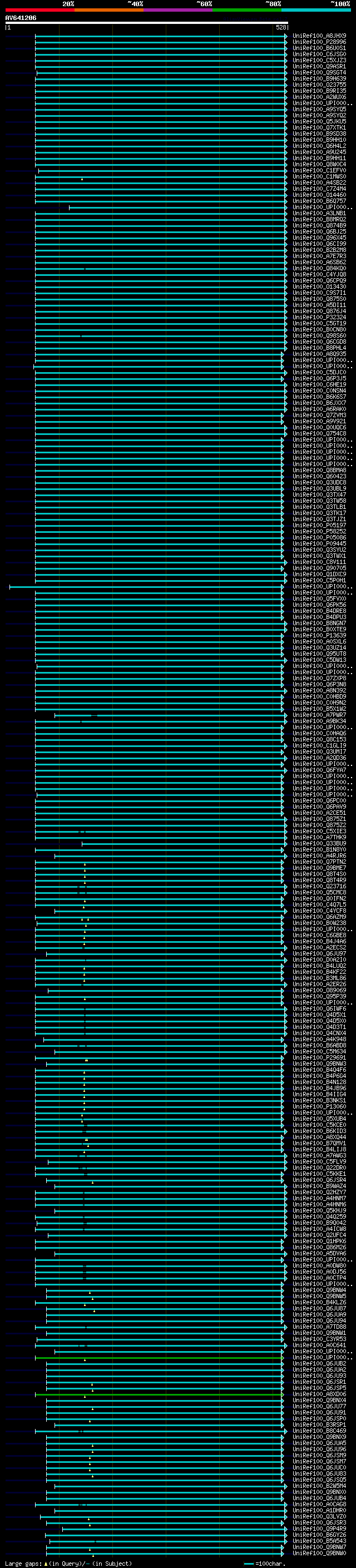Viewport: 356px width, 1568px height.
Task: Select the UniRef100_O14460 label
Action: coord(319,195)
